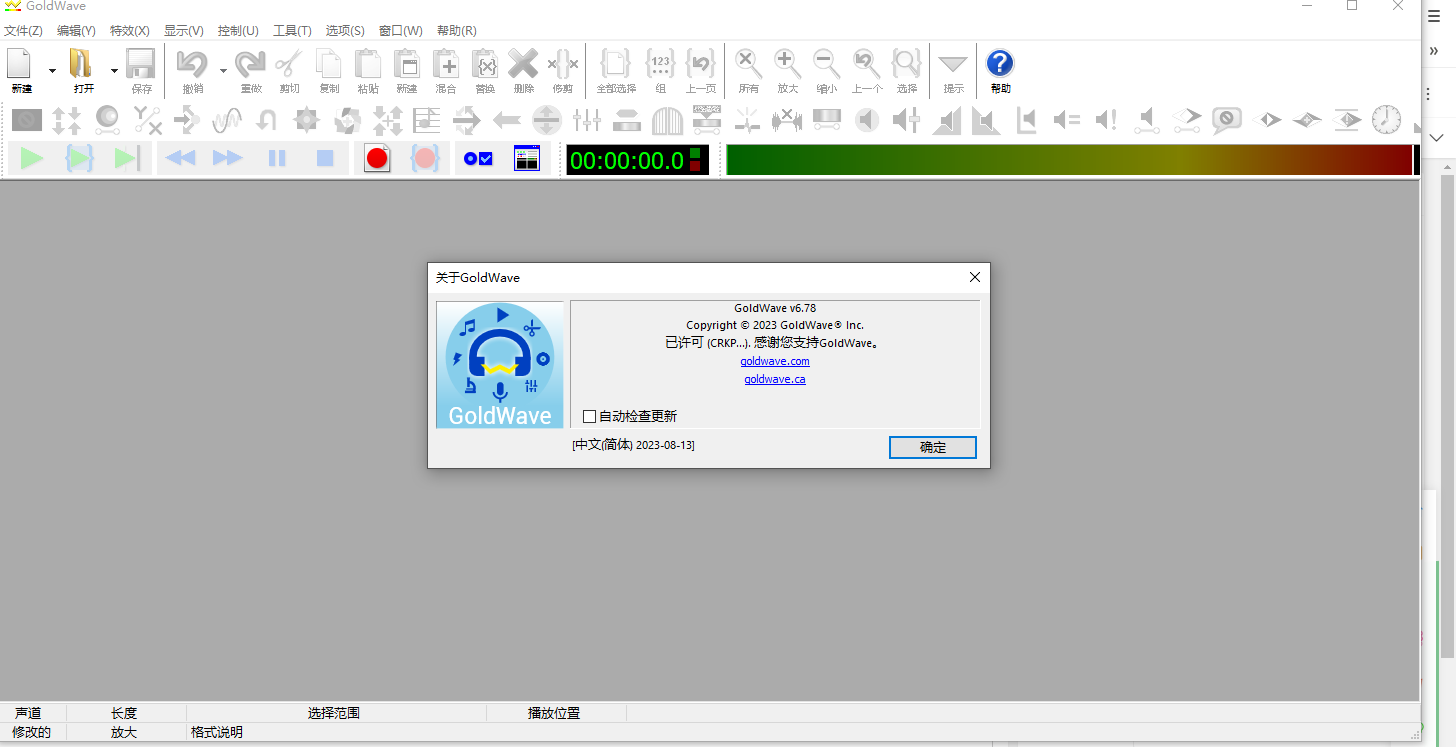Close the 关于GoldWave dialog
The height and width of the screenshot is (747, 1456).
coord(974,277)
